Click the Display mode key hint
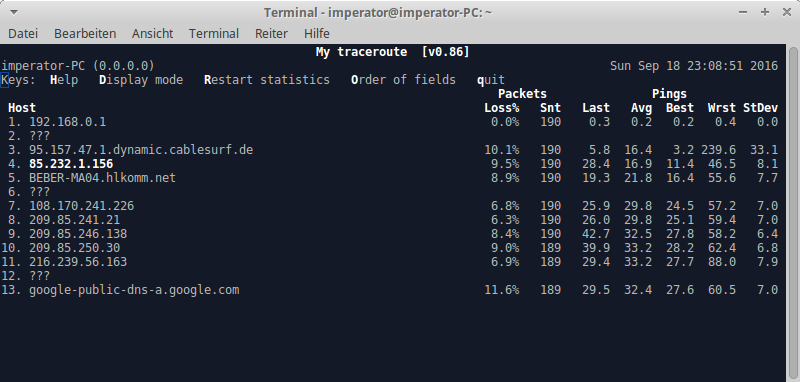Image resolution: width=800 pixels, height=382 pixels. pos(141,80)
